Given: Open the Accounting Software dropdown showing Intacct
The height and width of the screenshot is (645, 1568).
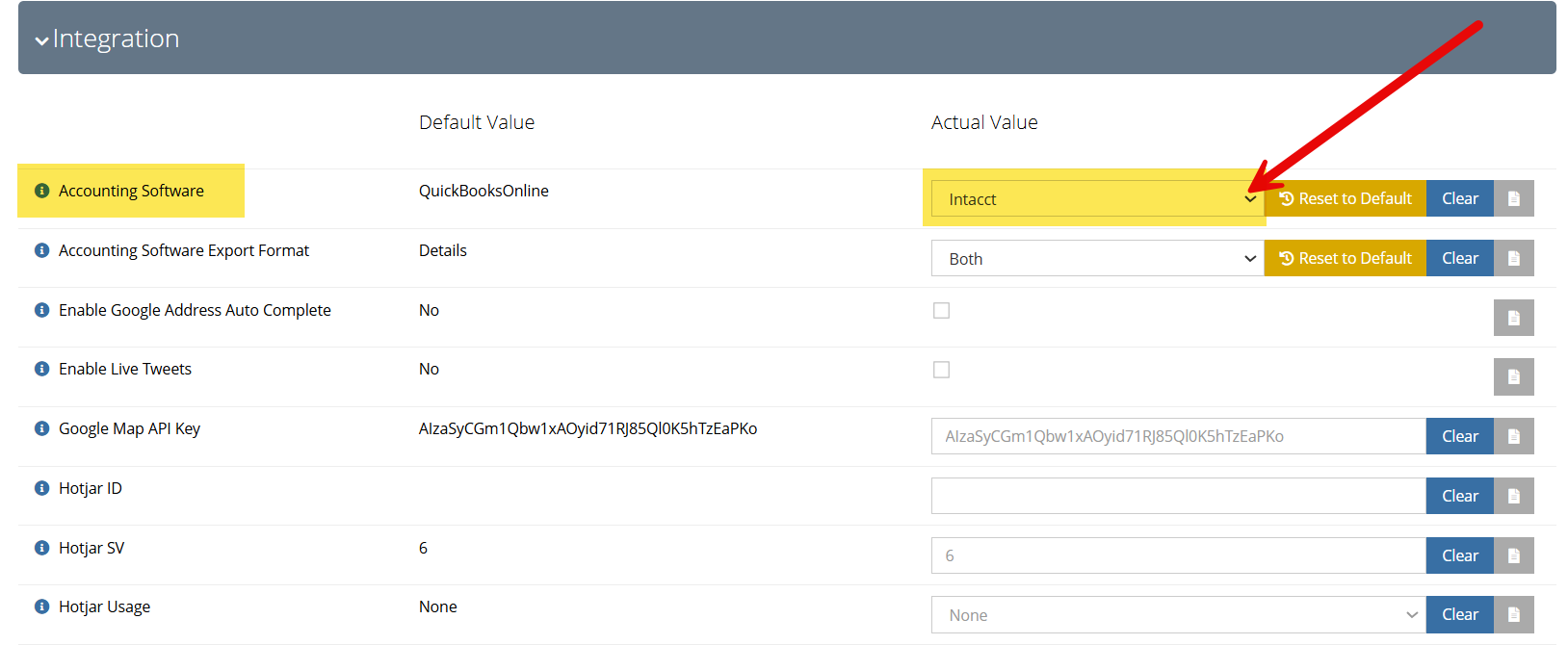Looking at the screenshot, I should click(x=1097, y=198).
